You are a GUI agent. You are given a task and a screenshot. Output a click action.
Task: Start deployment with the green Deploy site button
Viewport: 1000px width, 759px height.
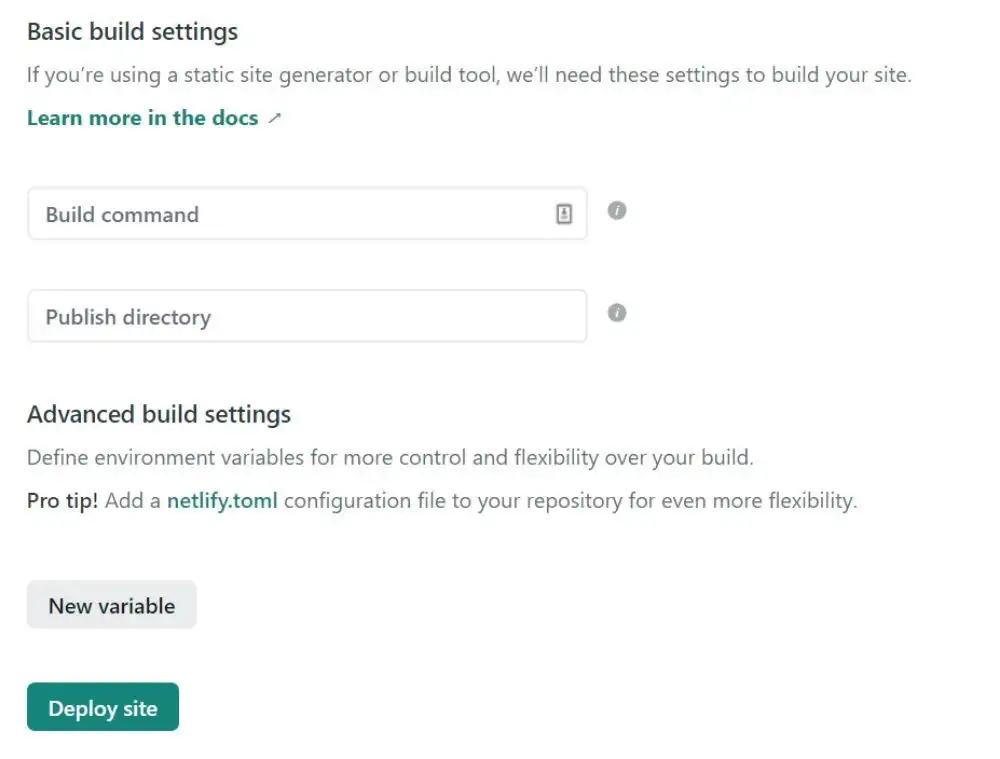pyautogui.click(x=102, y=707)
